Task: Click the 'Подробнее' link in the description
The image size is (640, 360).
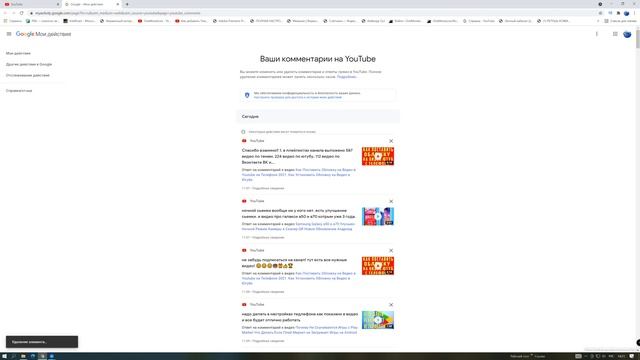Action: click(347, 77)
